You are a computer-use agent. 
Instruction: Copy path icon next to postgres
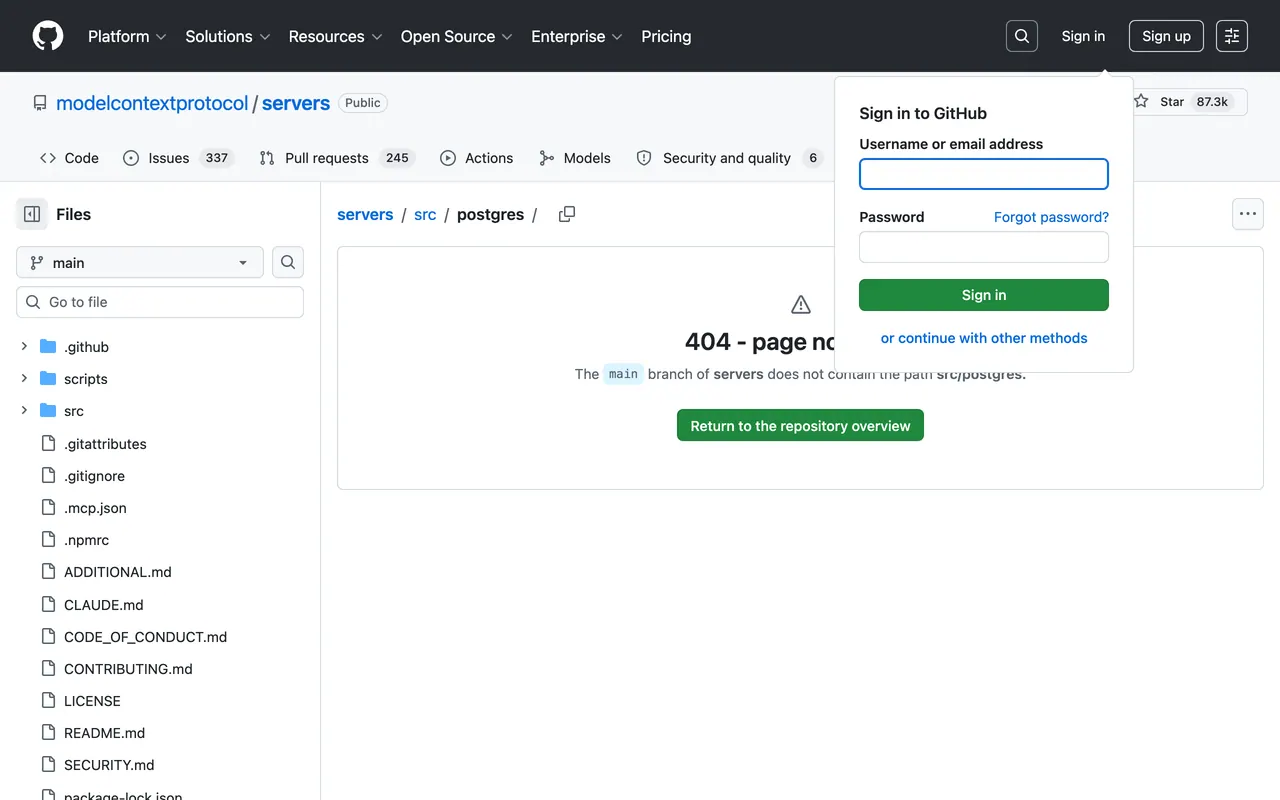click(x=567, y=214)
